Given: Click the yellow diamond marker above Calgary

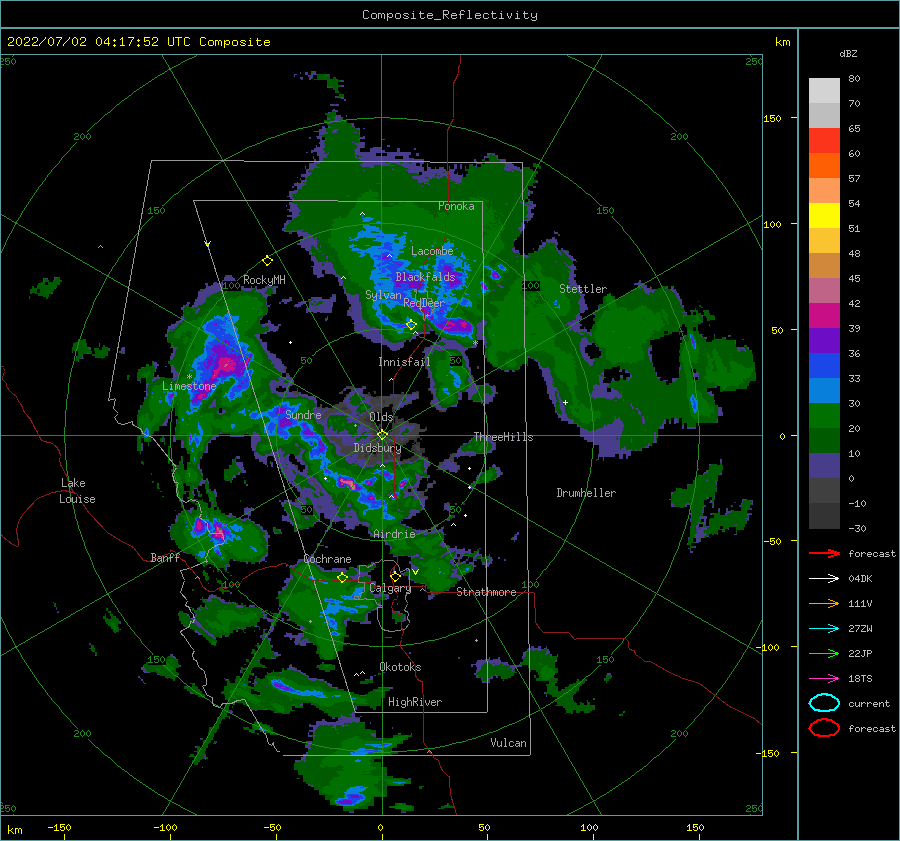Looking at the screenshot, I should coord(395,576).
